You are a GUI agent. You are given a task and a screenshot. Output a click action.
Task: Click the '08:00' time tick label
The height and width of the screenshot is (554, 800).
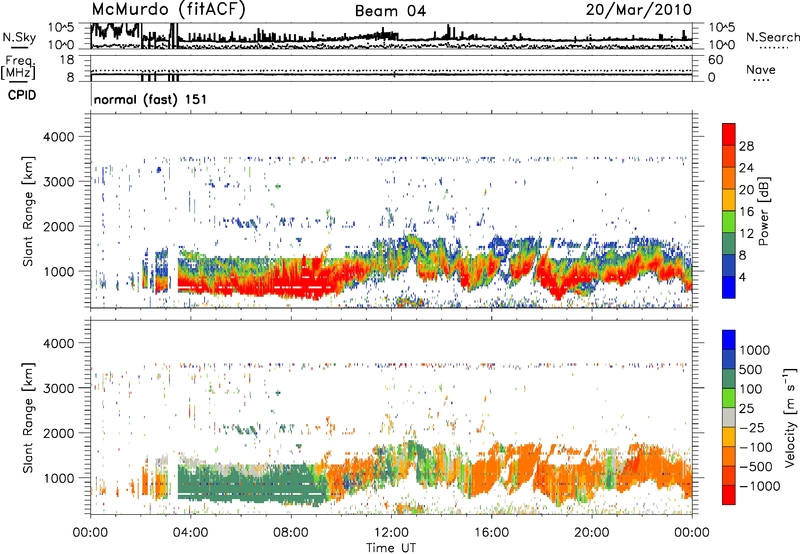[291, 533]
